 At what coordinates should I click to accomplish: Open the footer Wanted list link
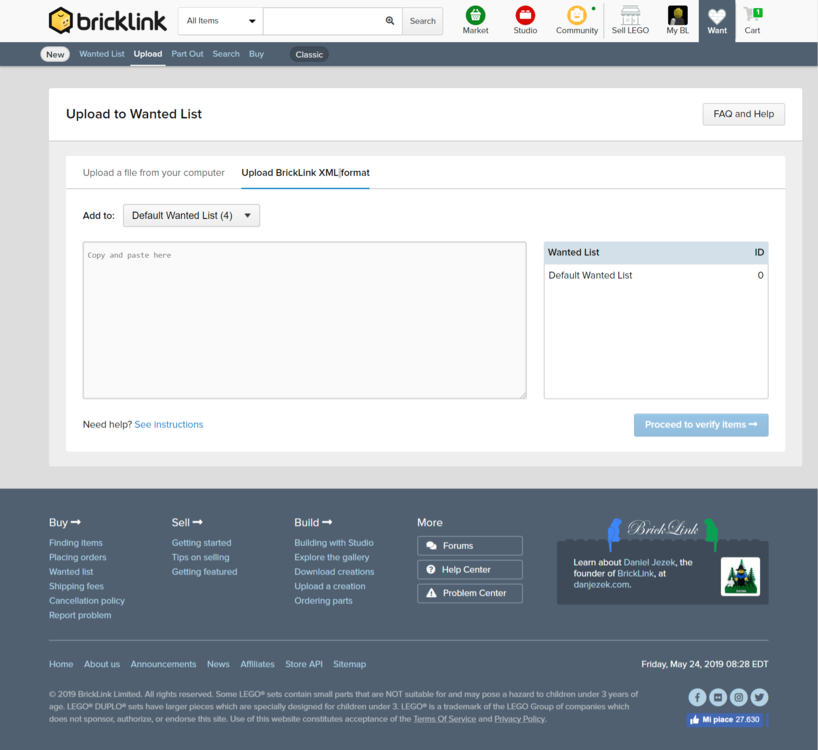[71, 572]
